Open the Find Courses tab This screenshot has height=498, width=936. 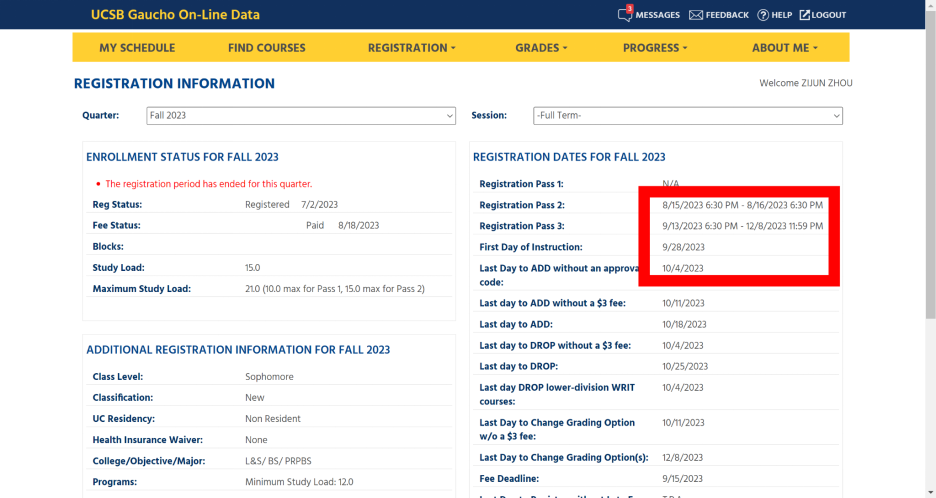click(x=267, y=48)
